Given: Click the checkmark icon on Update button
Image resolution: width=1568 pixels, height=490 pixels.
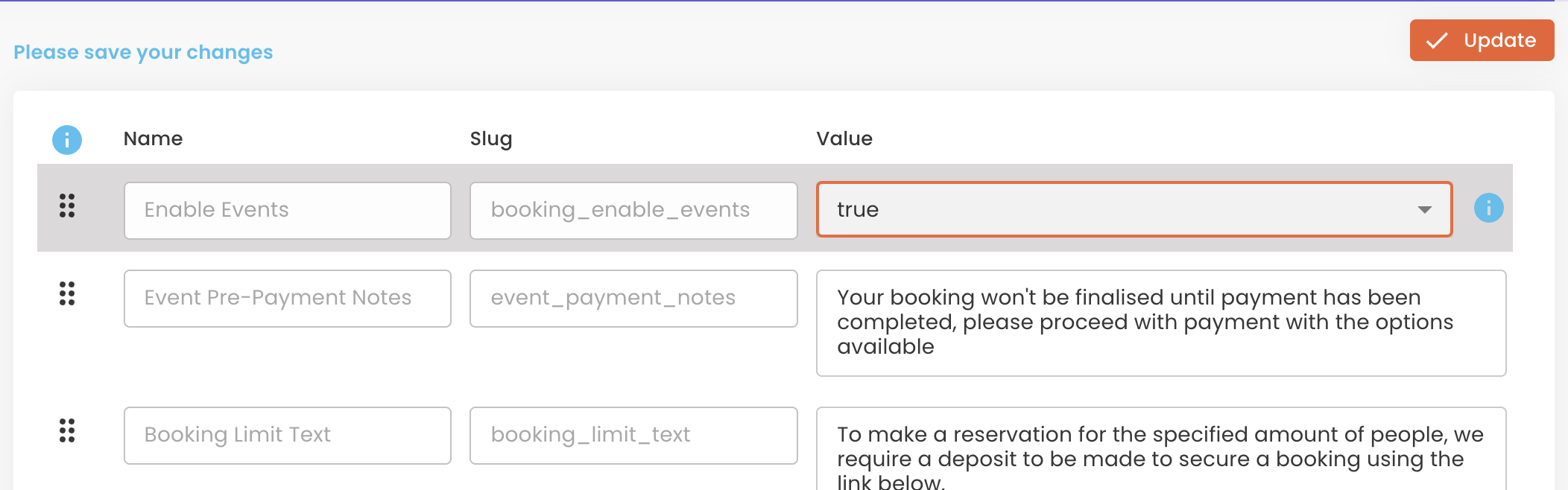Looking at the screenshot, I should [x=1437, y=40].
